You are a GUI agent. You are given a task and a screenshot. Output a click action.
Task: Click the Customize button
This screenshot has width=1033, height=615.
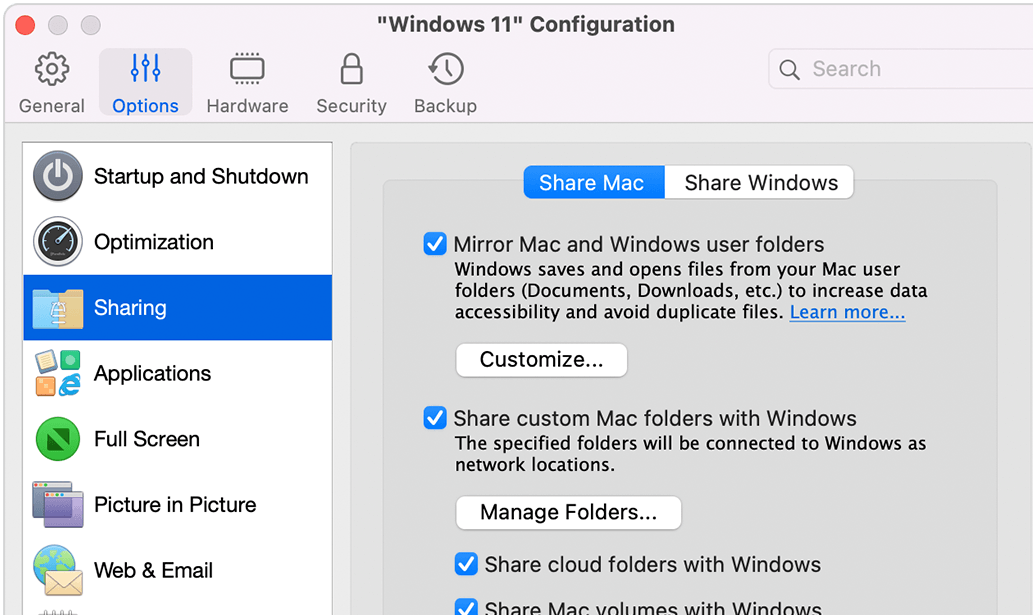pos(541,360)
